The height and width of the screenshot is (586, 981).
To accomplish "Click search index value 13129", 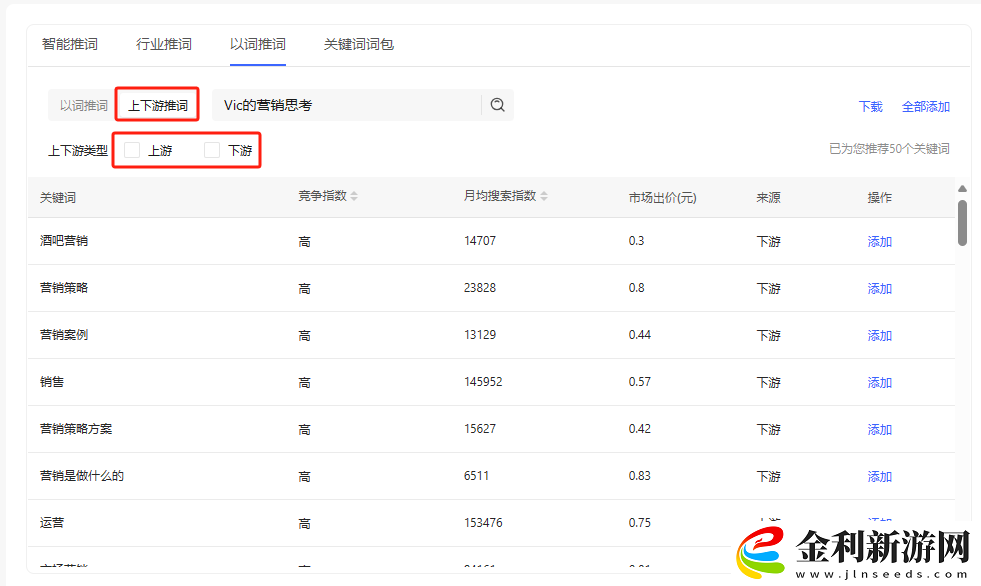I will [480, 335].
